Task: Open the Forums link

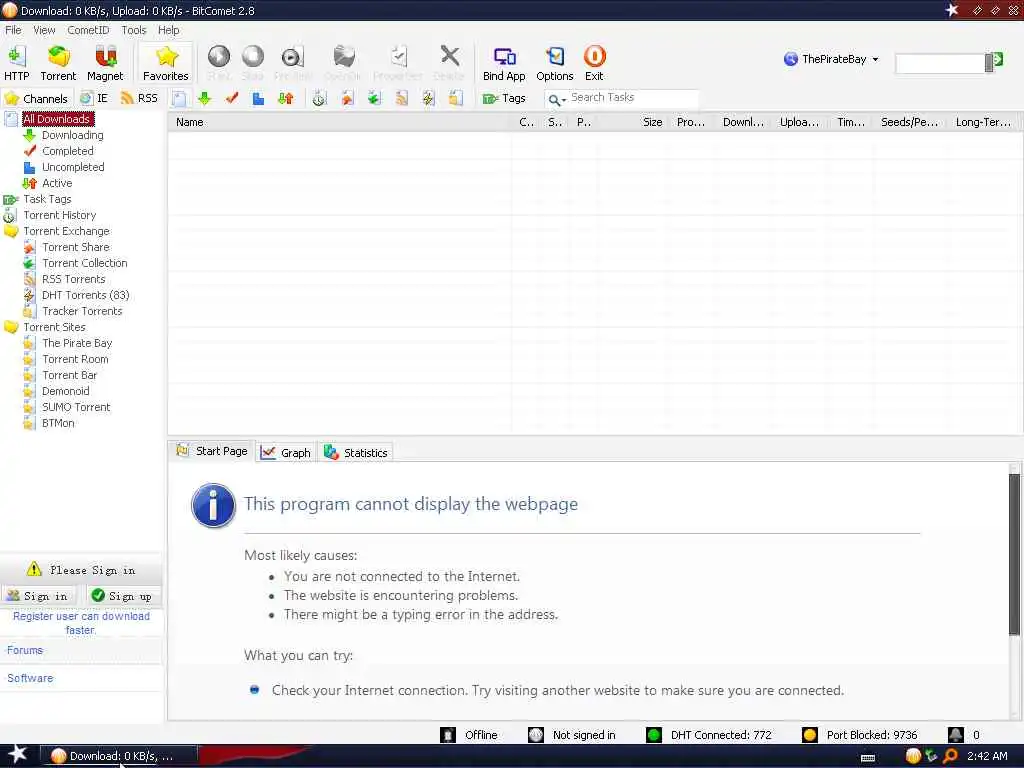Action: [25, 650]
